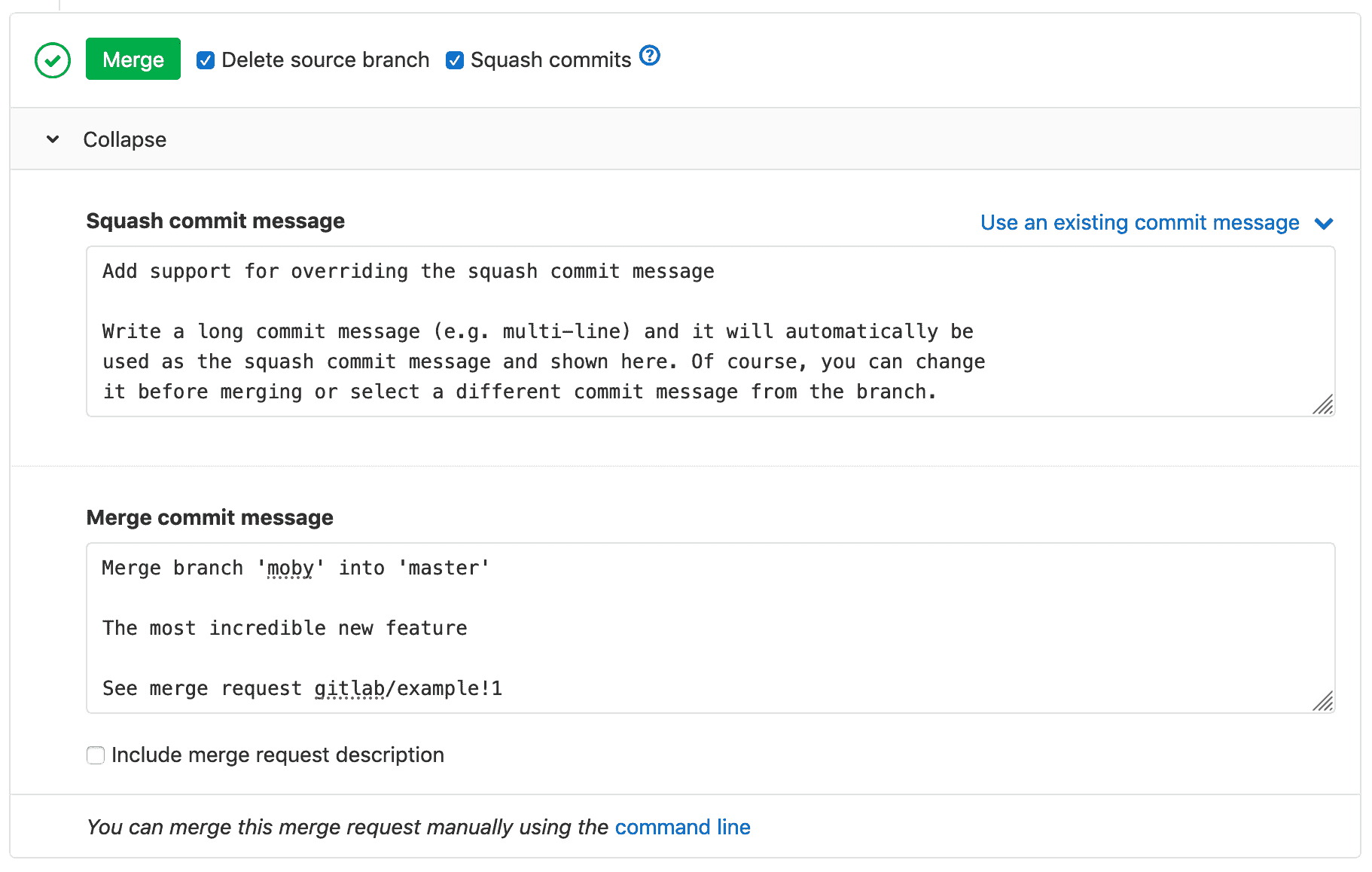The image size is (1372, 872).
Task: Click the checked Delete source branch box
Action: (206, 60)
